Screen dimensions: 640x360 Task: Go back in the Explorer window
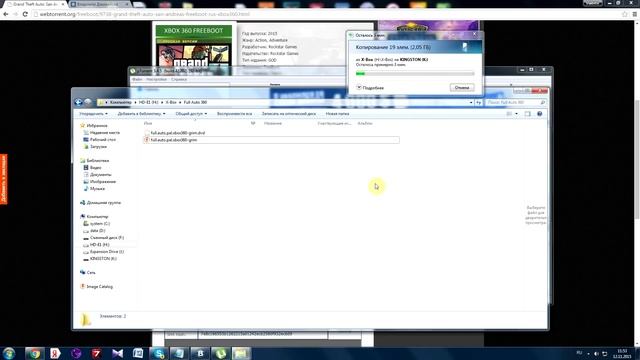click(78, 102)
